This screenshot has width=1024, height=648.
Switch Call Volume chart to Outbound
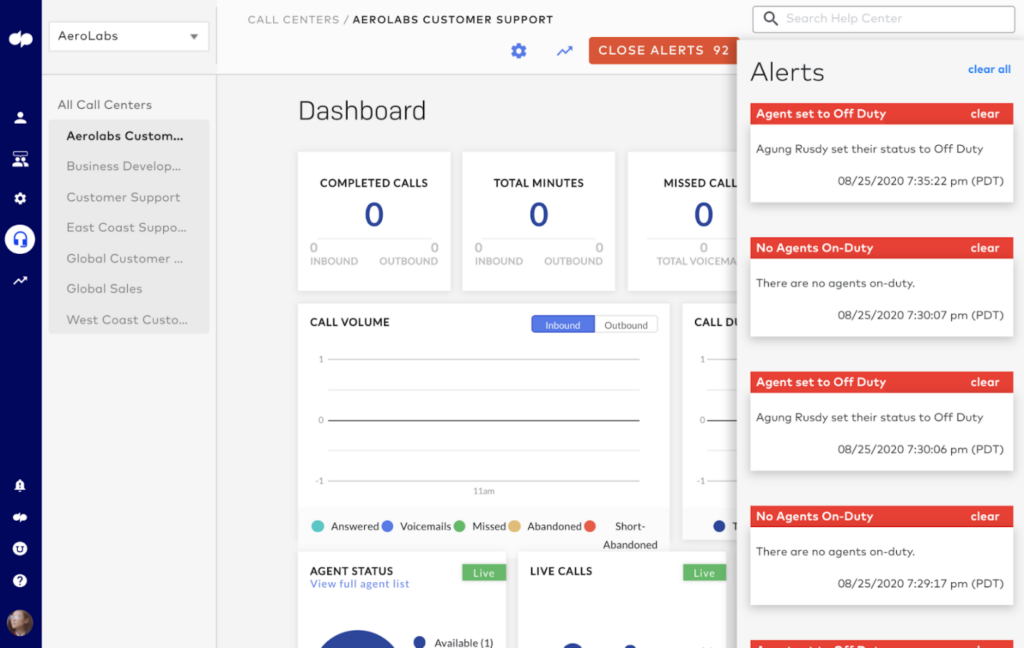(626, 325)
